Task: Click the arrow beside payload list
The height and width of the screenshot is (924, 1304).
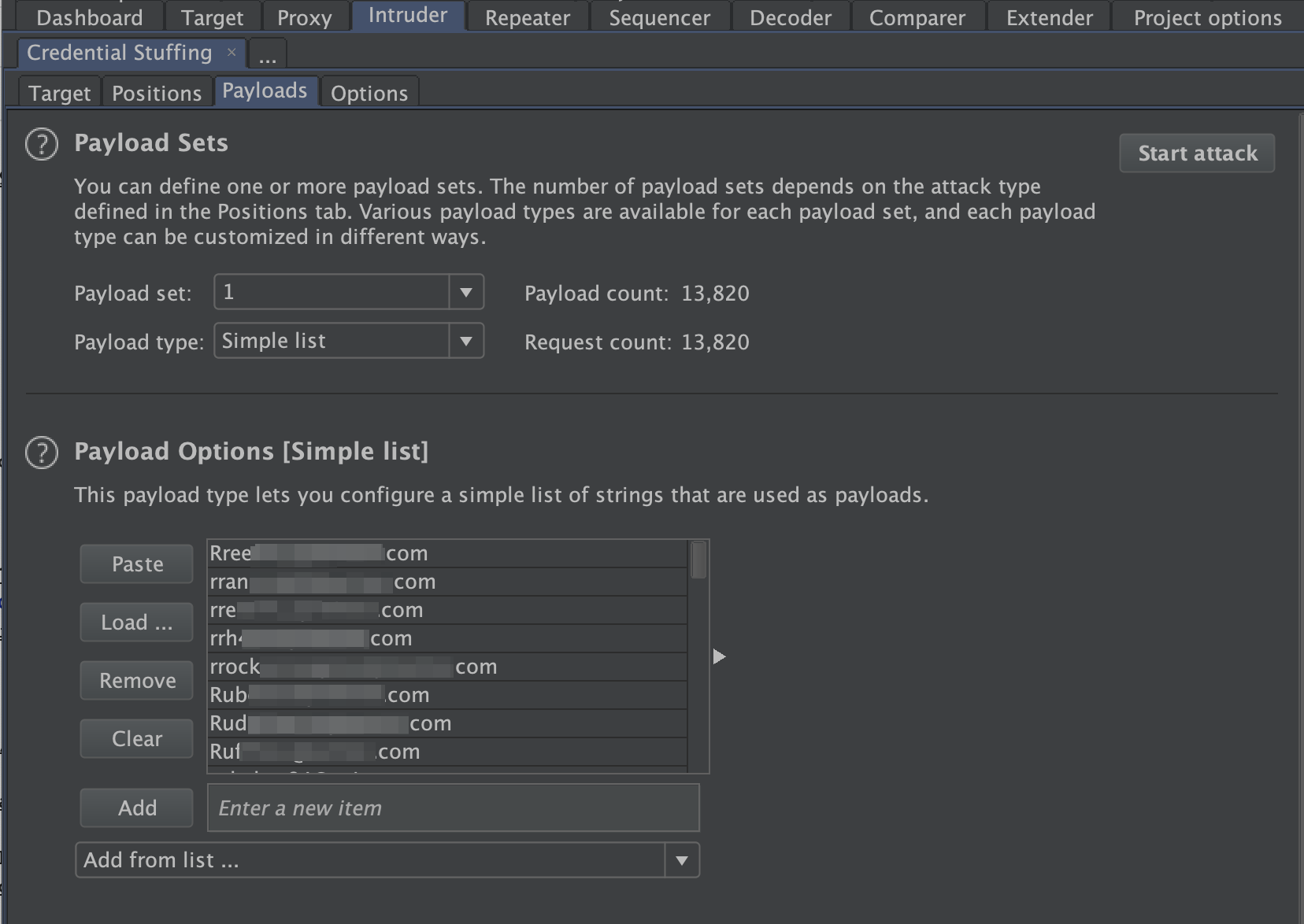Action: 719,656
